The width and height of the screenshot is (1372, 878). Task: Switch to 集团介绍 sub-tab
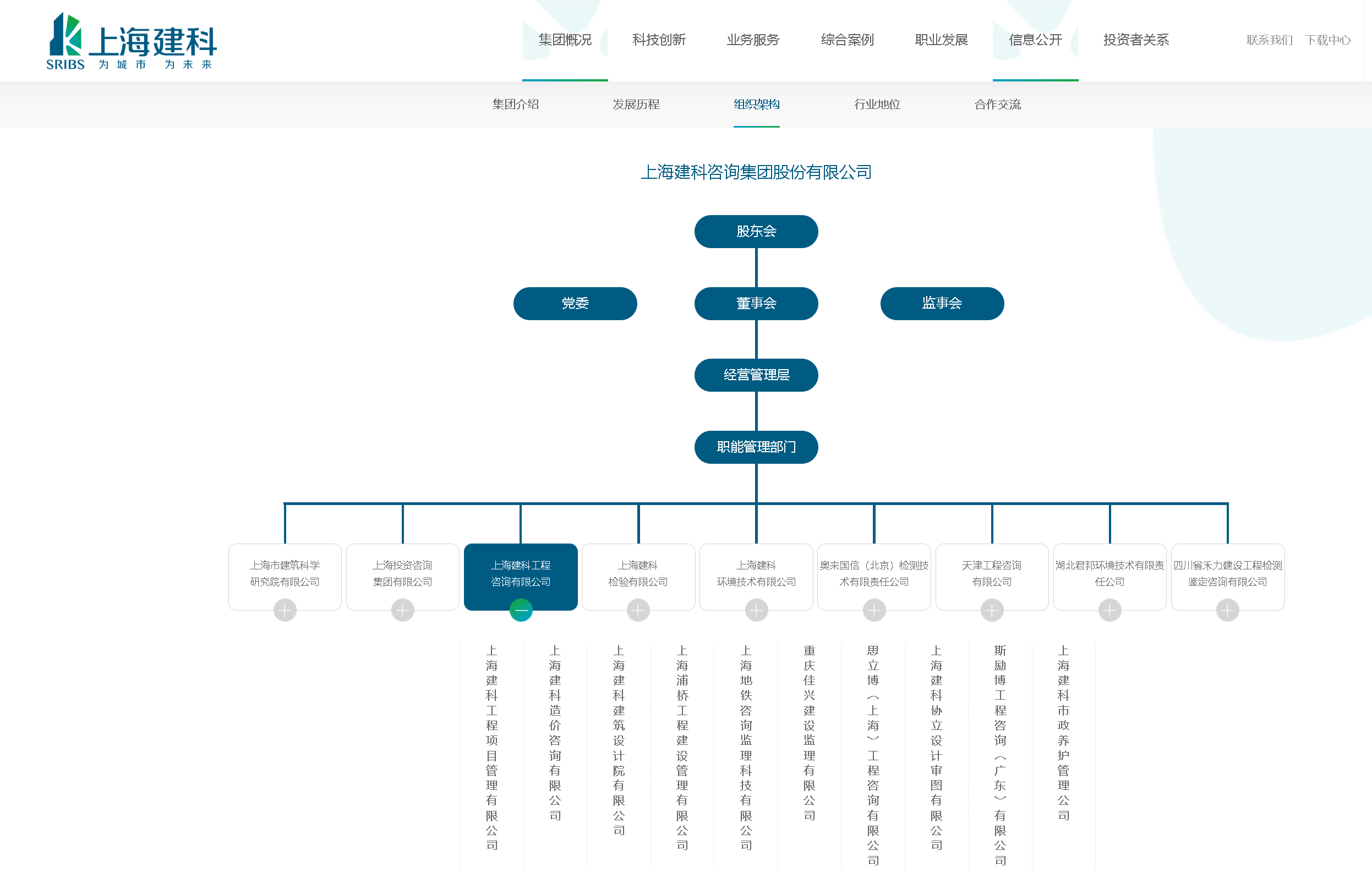(516, 105)
